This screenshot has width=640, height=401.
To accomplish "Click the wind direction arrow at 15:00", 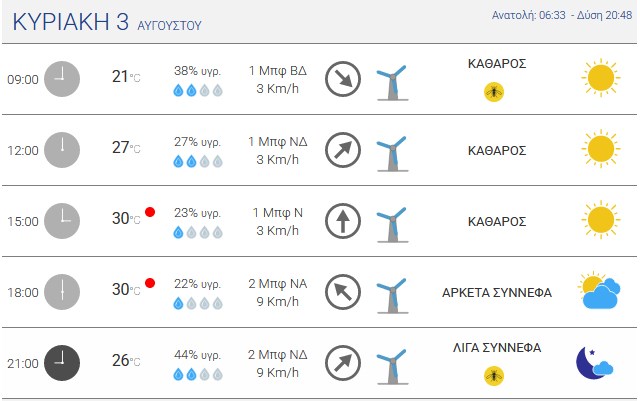I will 343,221.
